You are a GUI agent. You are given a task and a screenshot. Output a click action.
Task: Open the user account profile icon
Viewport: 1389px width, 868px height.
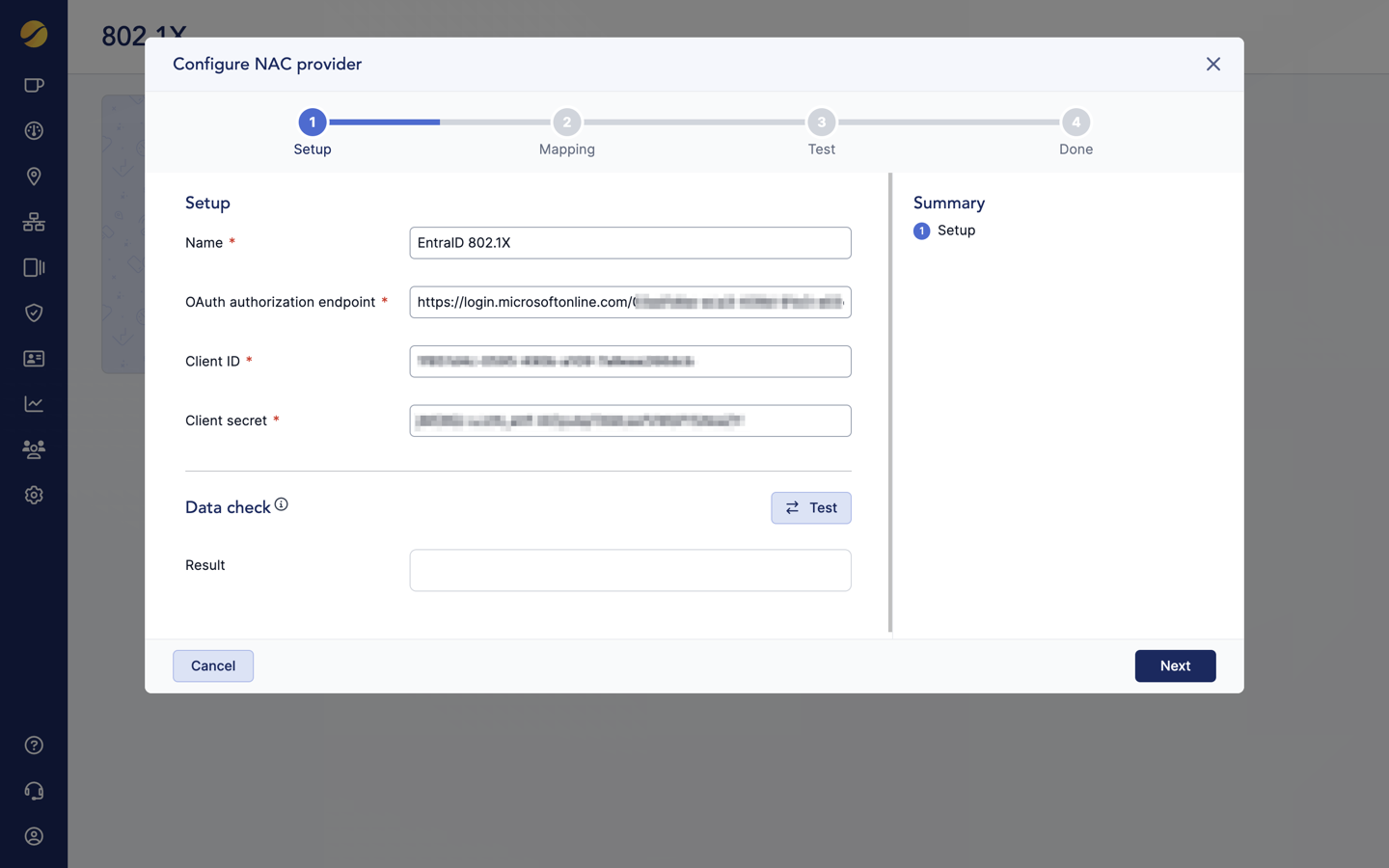pos(34,836)
